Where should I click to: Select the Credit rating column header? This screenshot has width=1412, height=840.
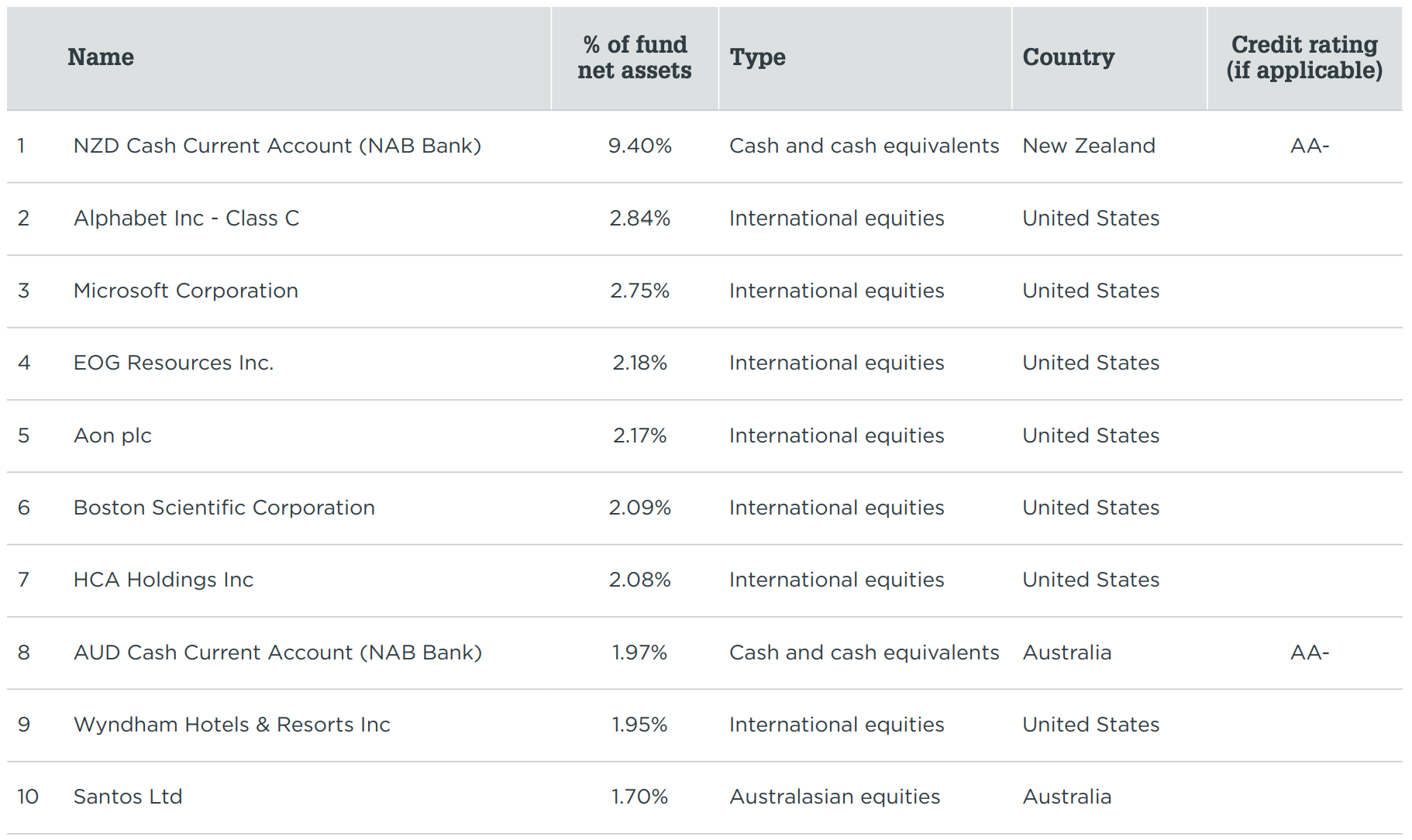click(x=1304, y=57)
